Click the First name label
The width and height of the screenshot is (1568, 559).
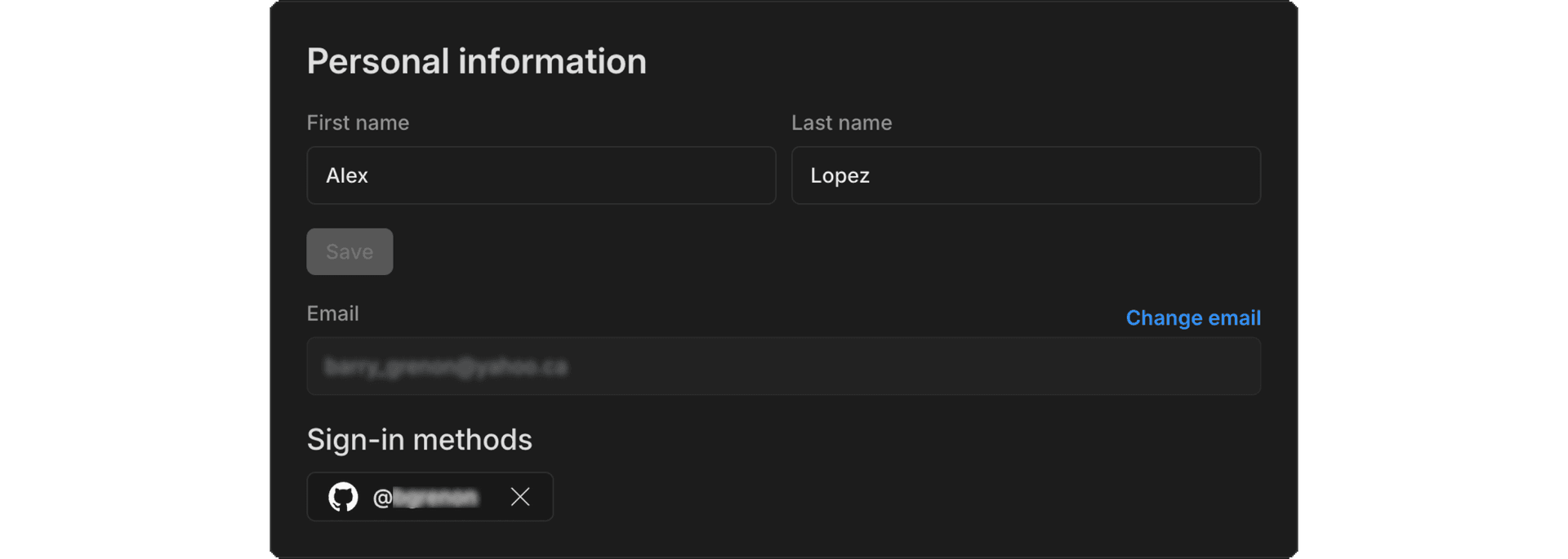tap(358, 122)
